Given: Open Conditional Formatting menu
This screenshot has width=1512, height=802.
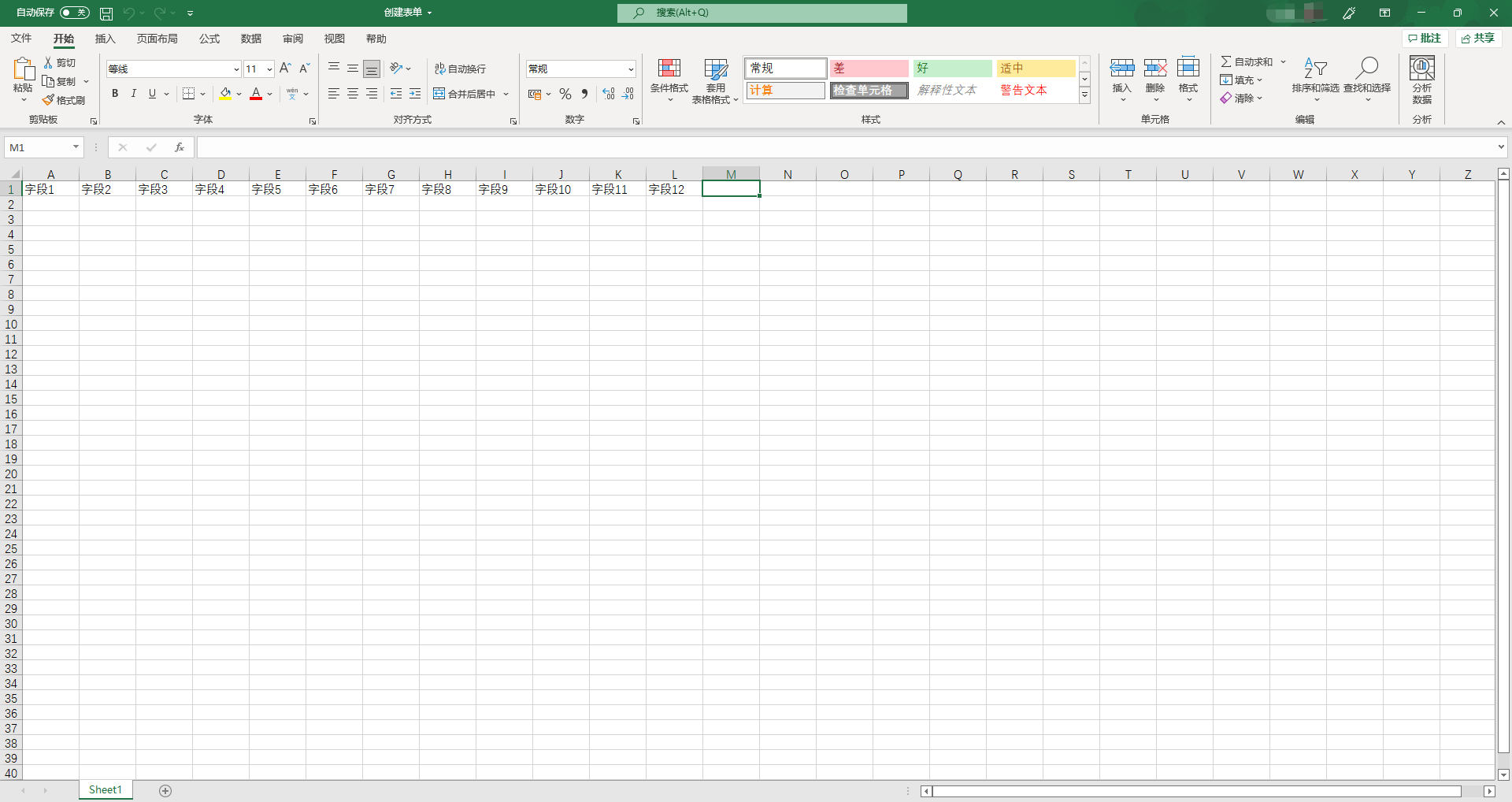Looking at the screenshot, I should [669, 80].
